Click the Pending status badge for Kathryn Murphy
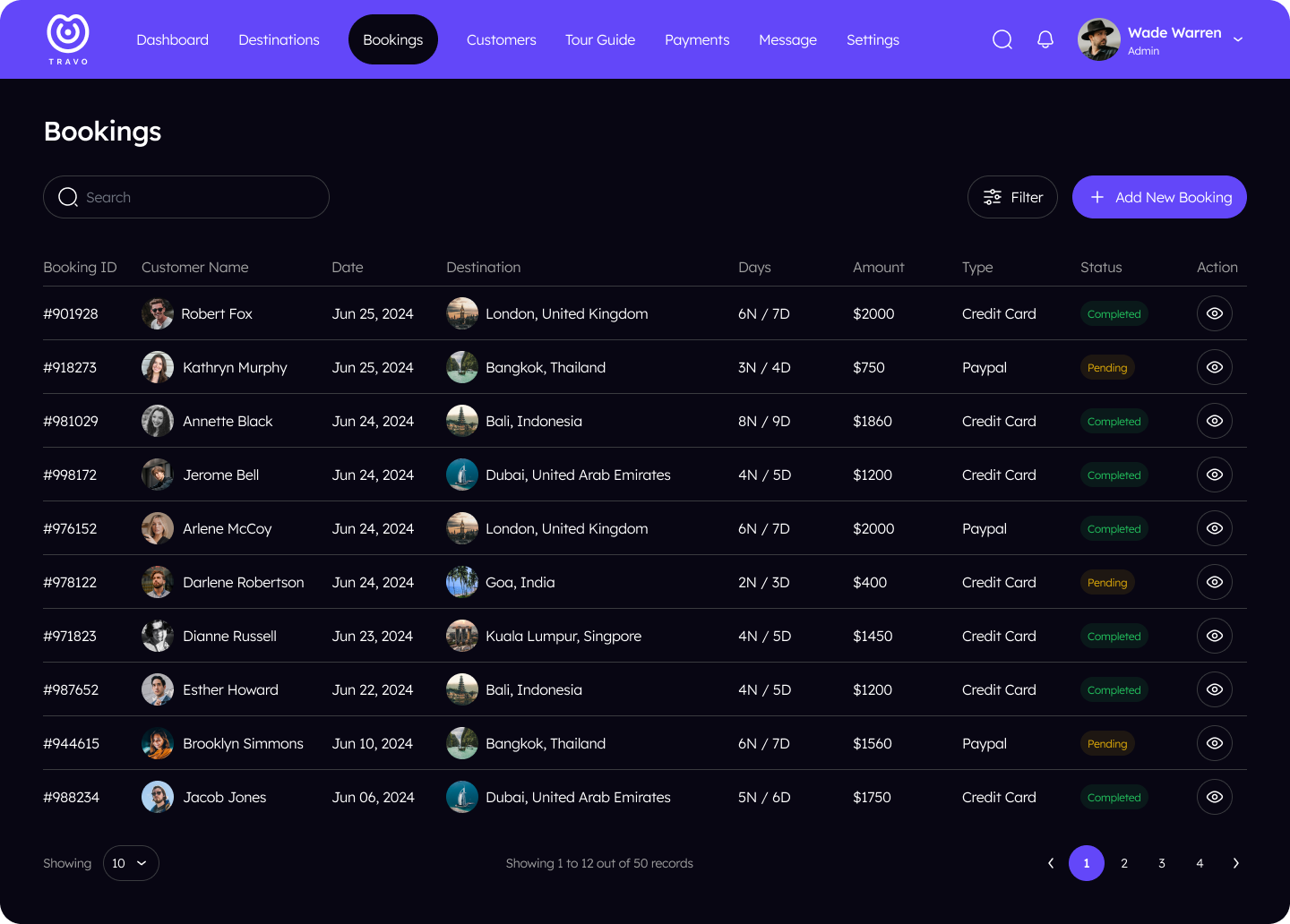Screen dimensions: 1290x924 pyautogui.click(x=1107, y=367)
